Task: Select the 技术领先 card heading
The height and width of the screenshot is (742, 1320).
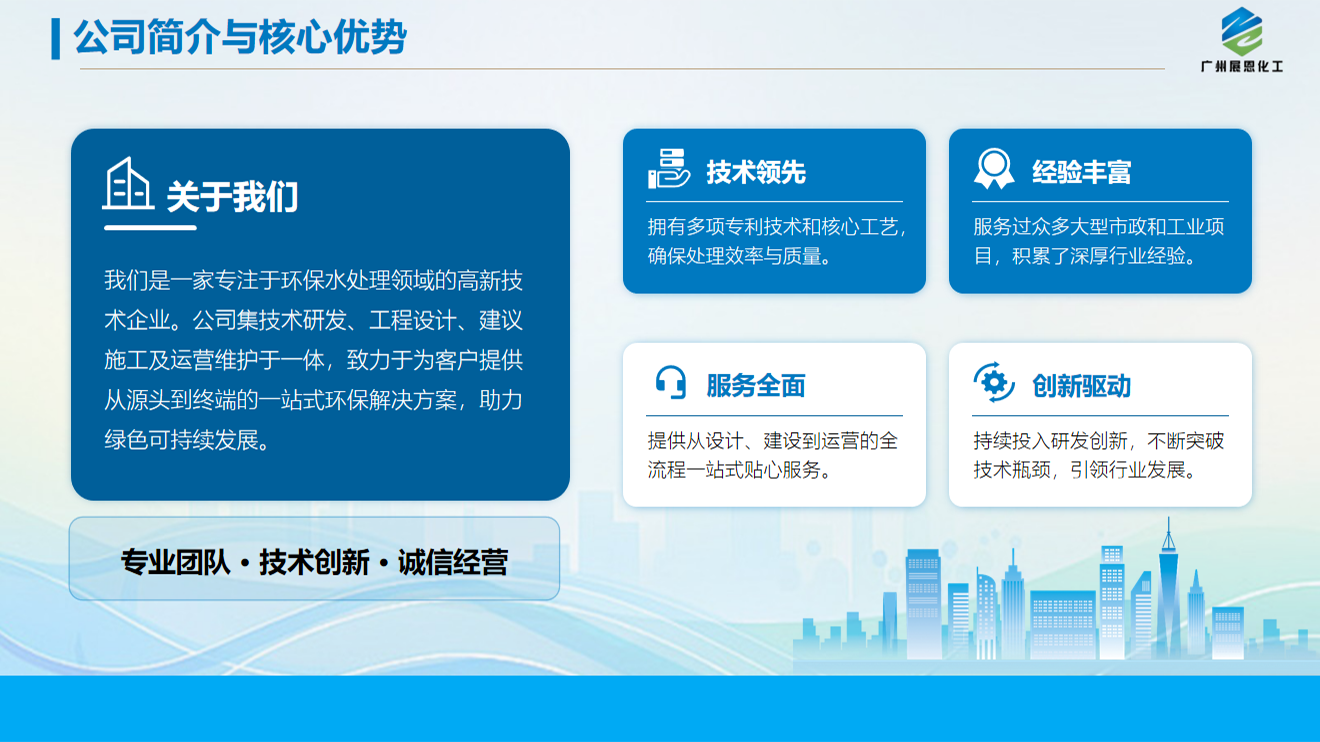Action: click(756, 172)
